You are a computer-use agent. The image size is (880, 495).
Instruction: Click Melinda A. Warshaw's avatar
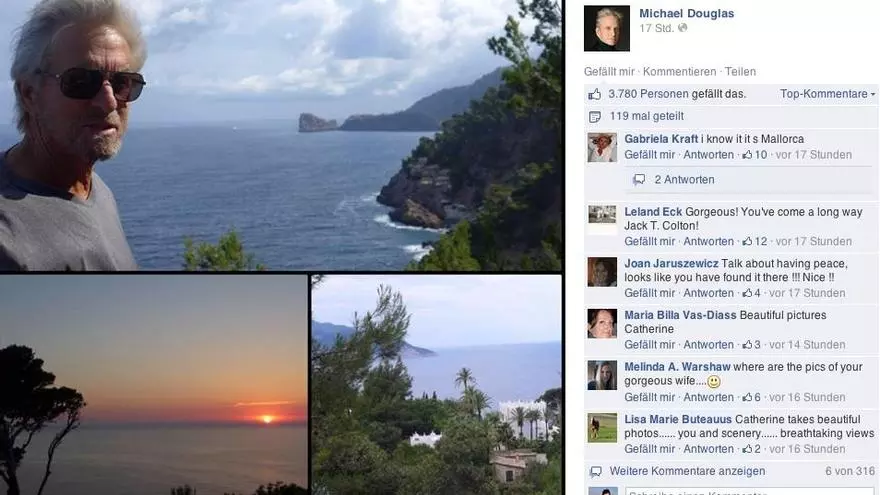coord(602,375)
